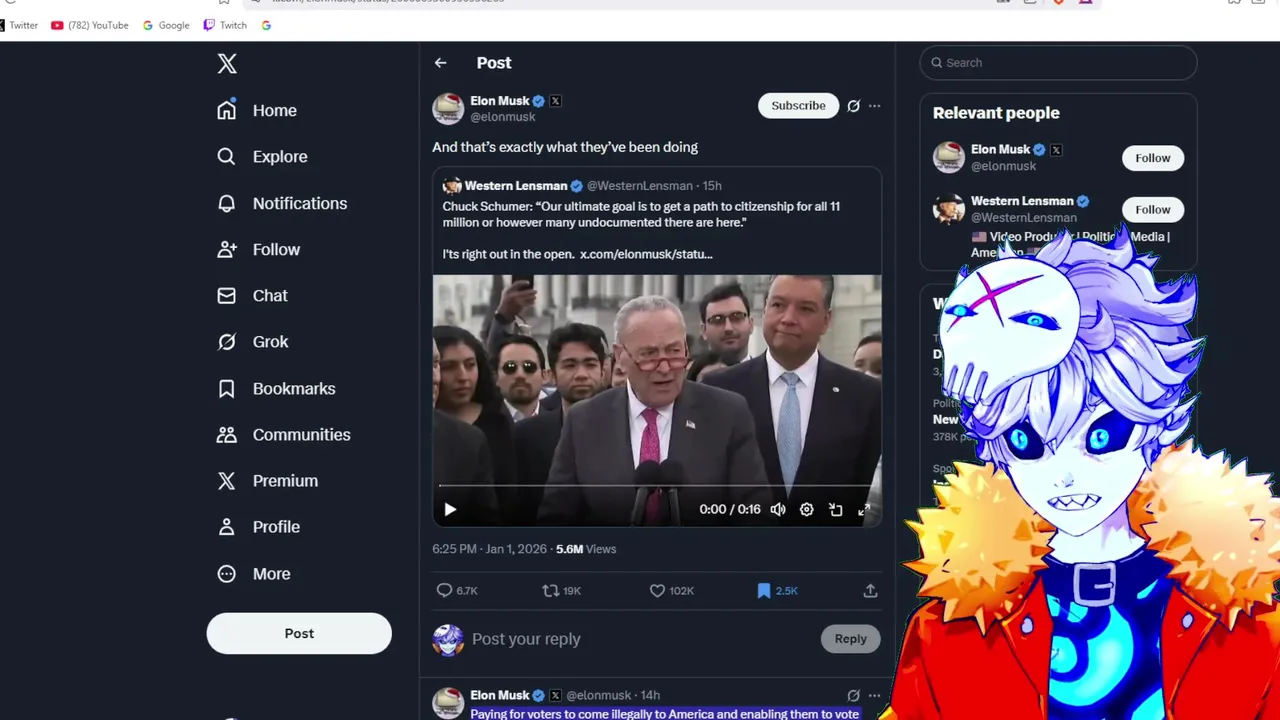Enter fullscreen video mode
Image resolution: width=1280 pixels, height=720 pixels.
(x=864, y=510)
